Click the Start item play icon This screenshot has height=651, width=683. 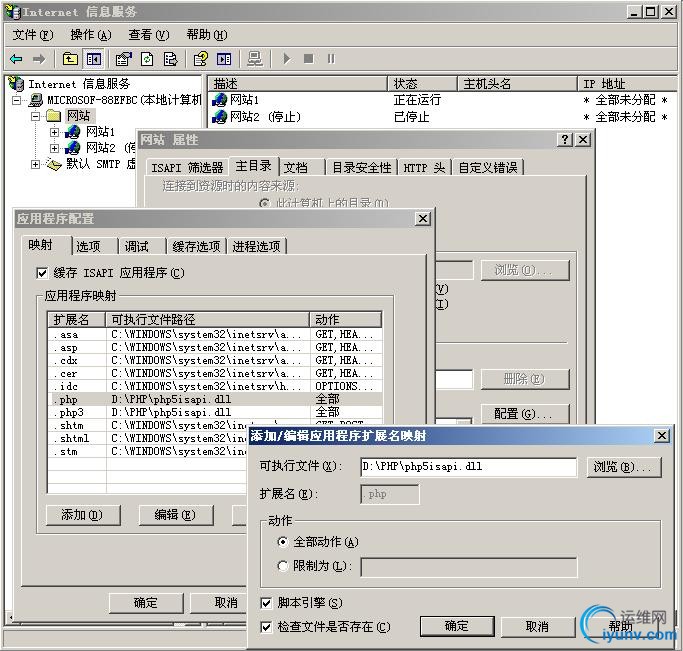286,58
